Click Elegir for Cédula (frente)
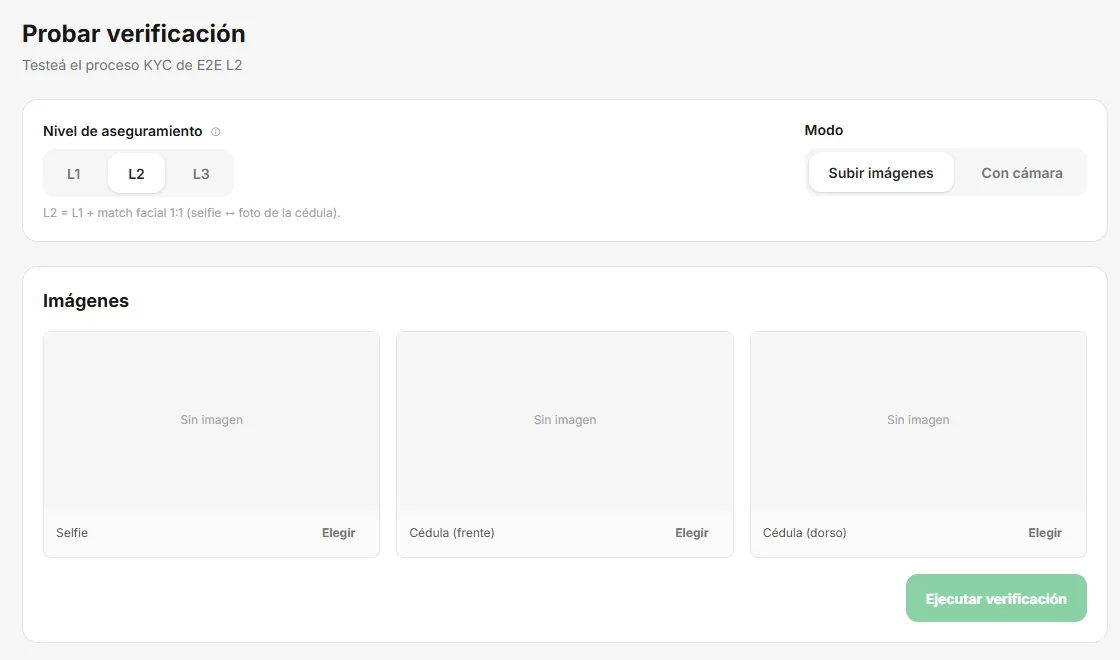 691,533
